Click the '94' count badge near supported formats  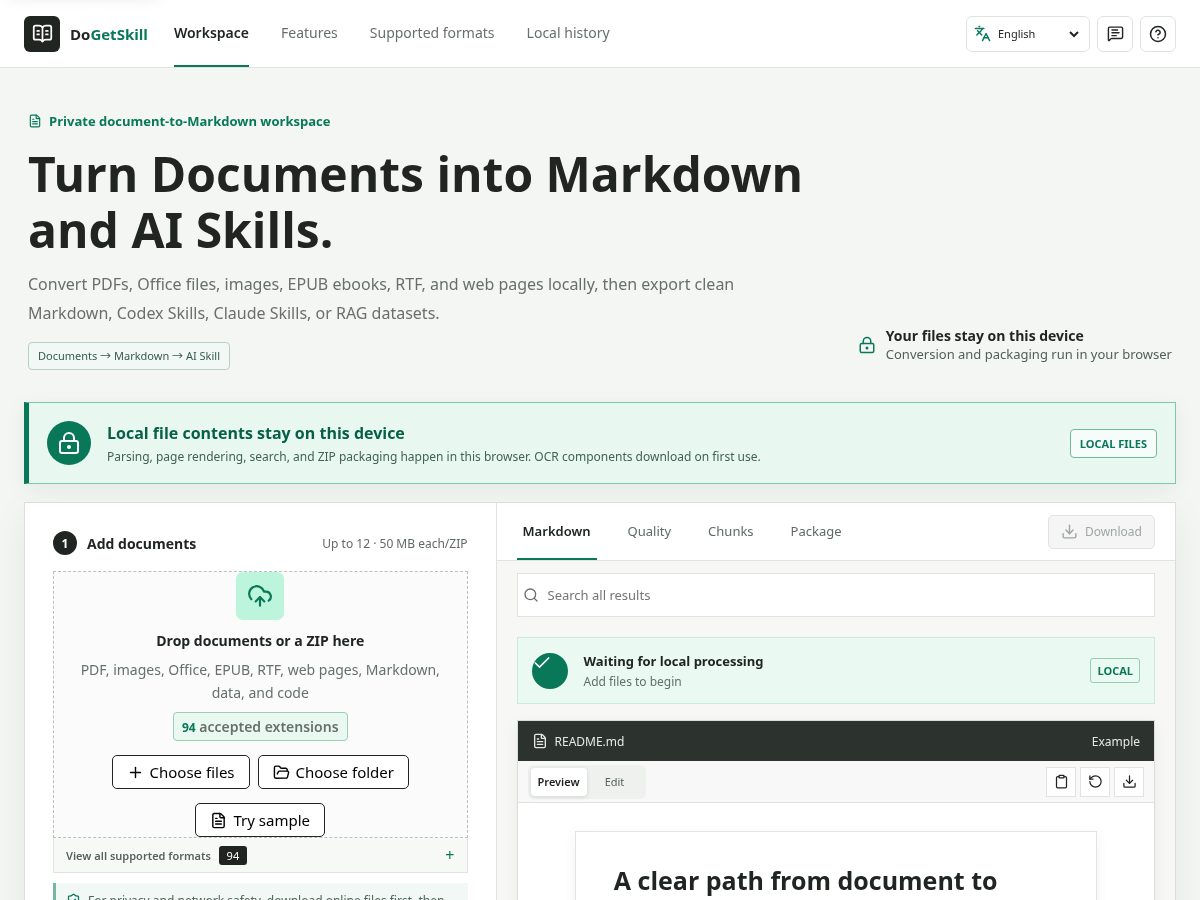pos(233,856)
